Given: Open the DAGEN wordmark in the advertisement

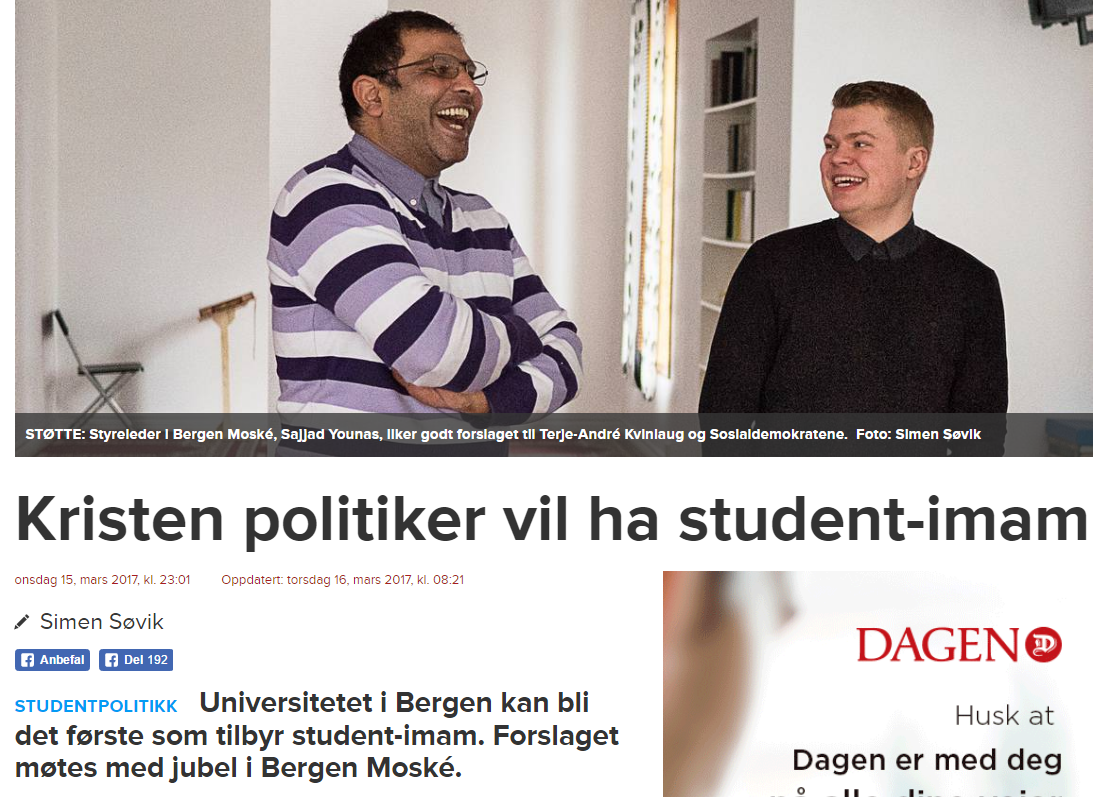Looking at the screenshot, I should 937,645.
